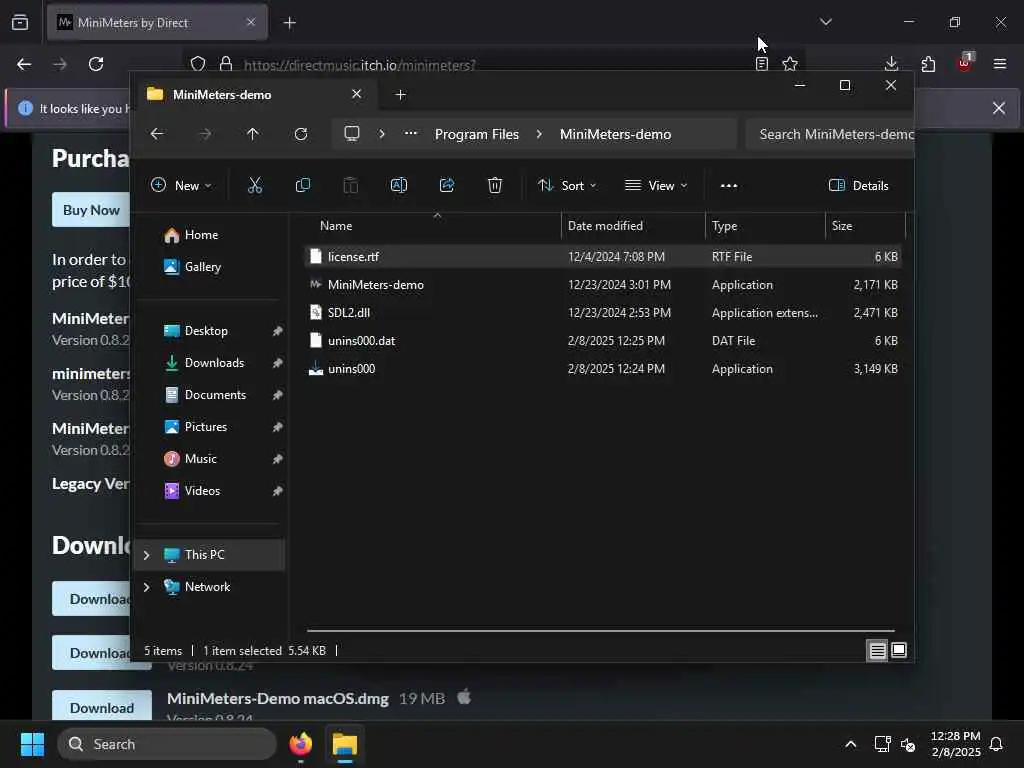1024x768 pixels.
Task: Click the Buy Now button in Firefox
Action: (x=91, y=210)
